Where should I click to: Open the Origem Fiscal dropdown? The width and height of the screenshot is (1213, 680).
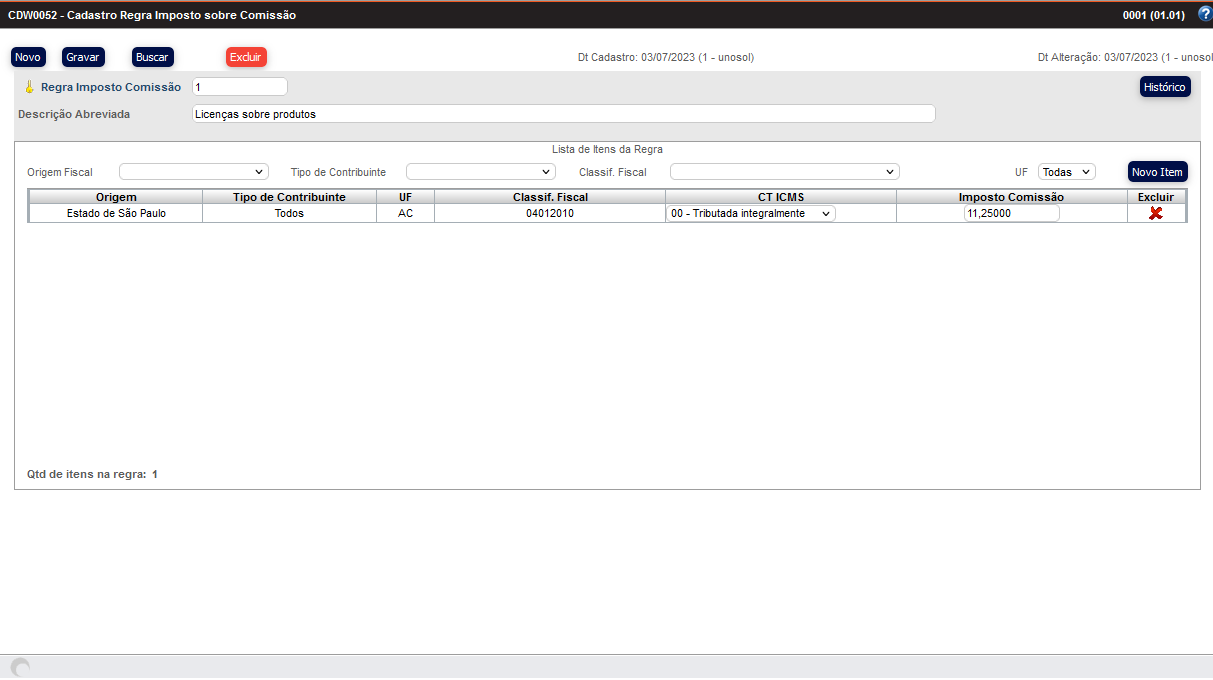coord(193,171)
